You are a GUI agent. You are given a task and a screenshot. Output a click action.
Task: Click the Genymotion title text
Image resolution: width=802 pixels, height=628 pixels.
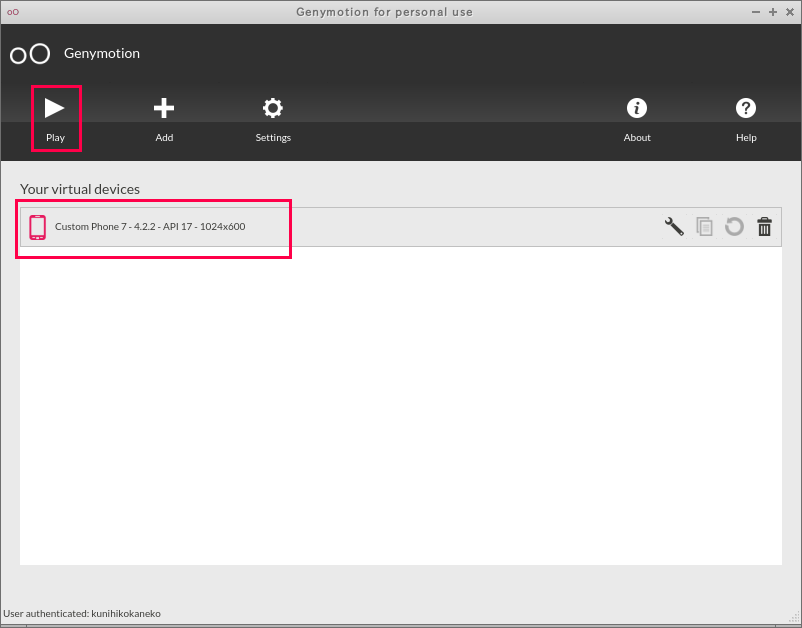pos(102,53)
